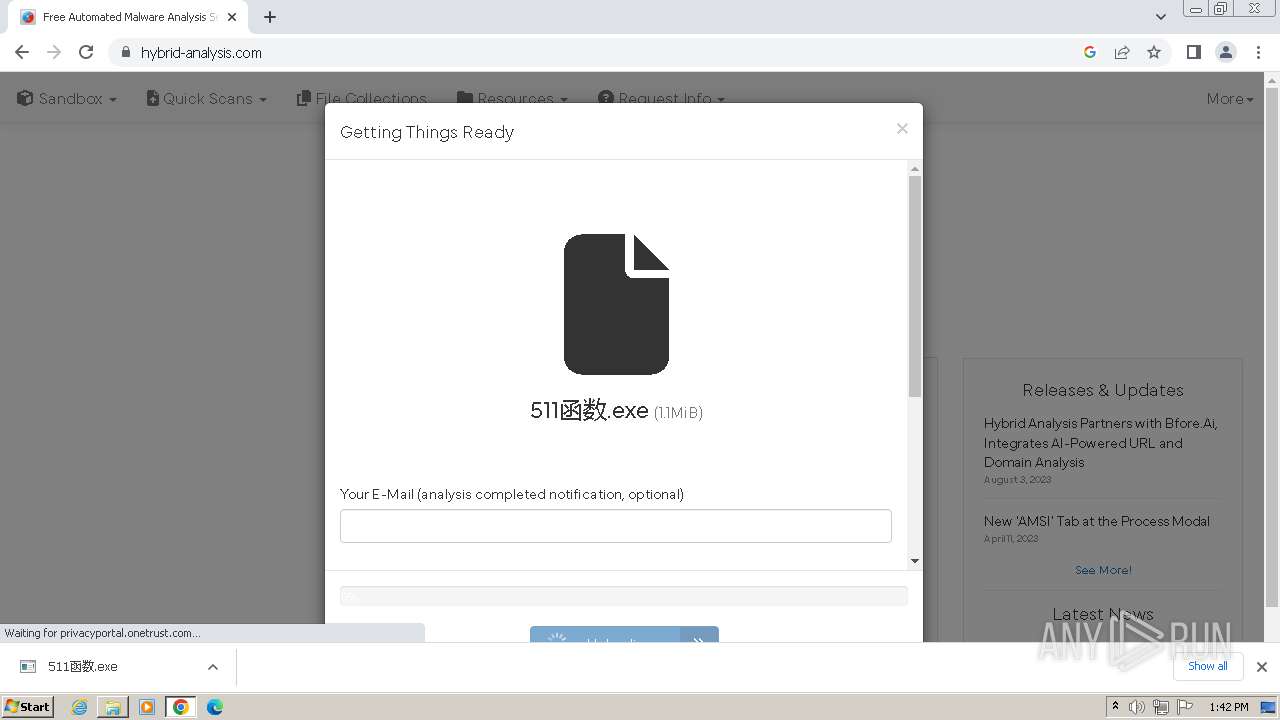The height and width of the screenshot is (720, 1280).
Task: Click the Google icon in address bar
Action: pyautogui.click(x=1090, y=52)
